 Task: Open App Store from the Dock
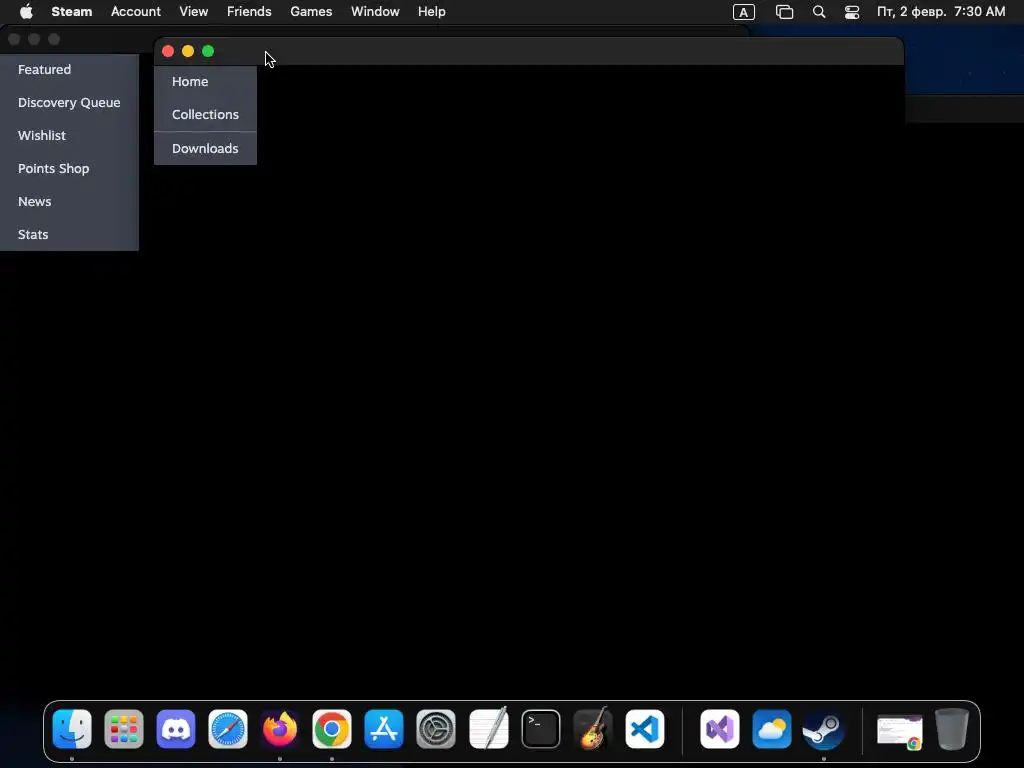pos(384,729)
